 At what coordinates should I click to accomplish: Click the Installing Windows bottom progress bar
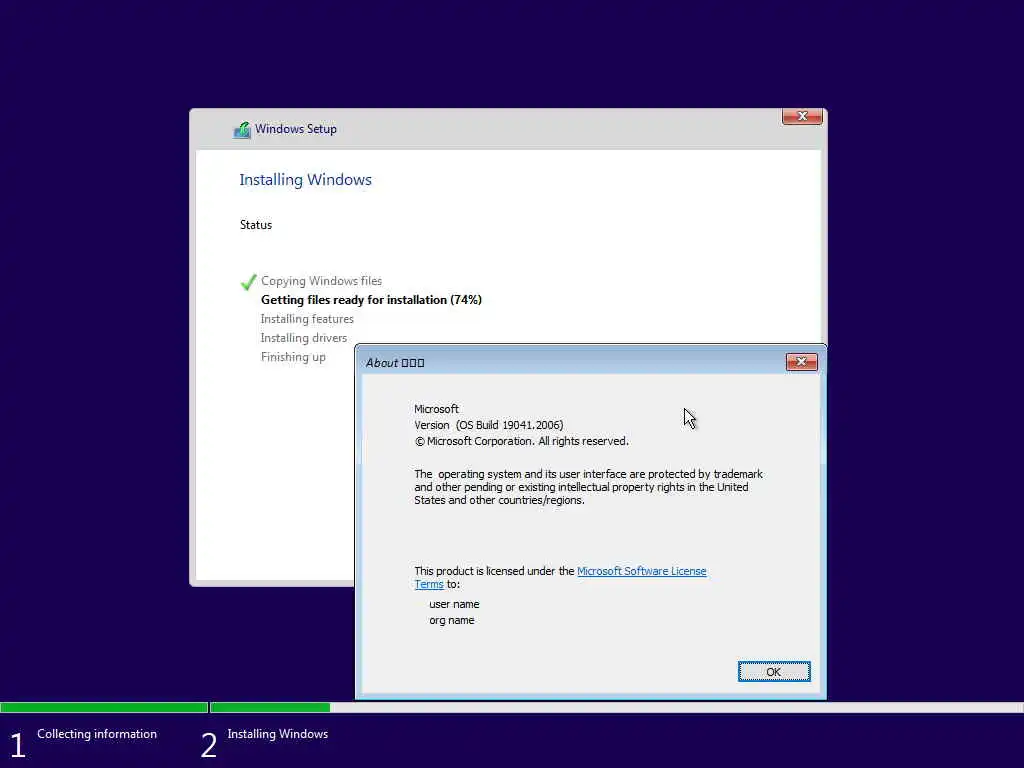[616, 707]
